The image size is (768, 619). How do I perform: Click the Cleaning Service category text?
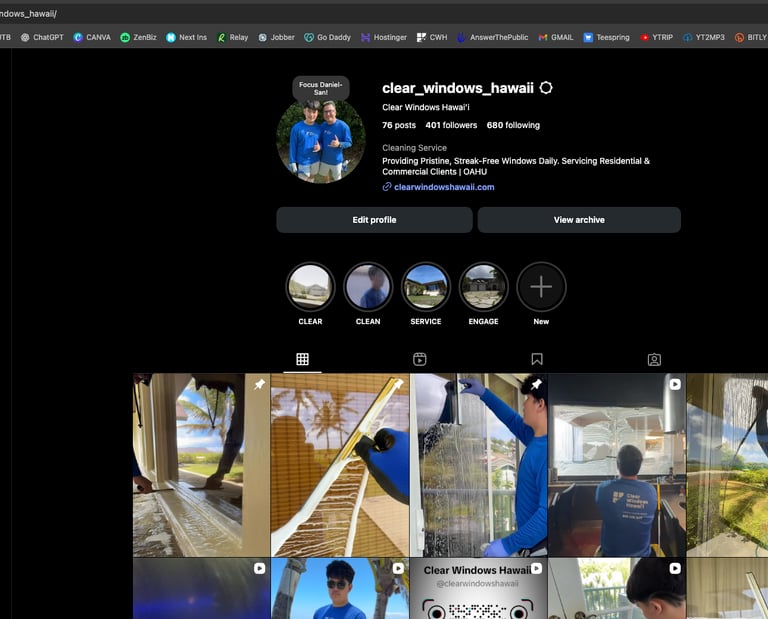point(414,148)
